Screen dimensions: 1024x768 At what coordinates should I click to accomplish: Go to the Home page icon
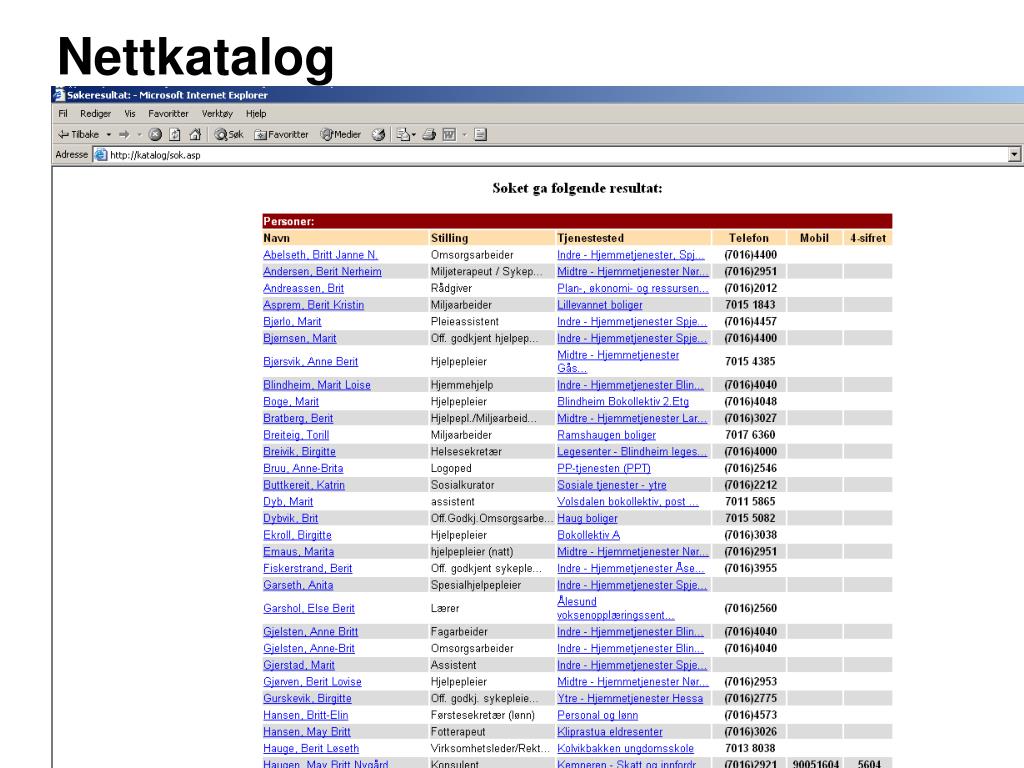click(x=195, y=135)
